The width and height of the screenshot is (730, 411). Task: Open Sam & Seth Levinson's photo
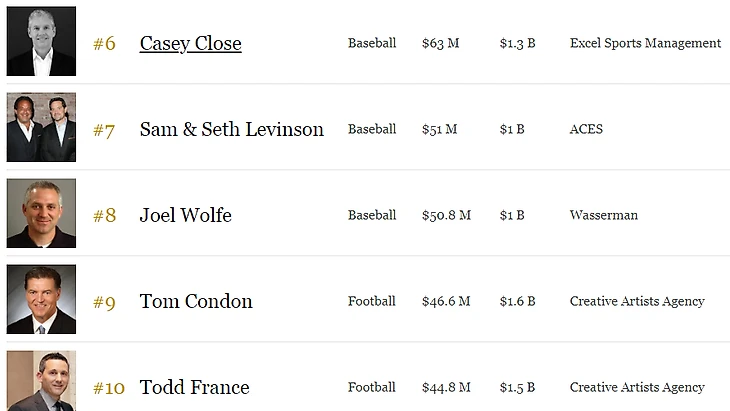(x=41, y=128)
